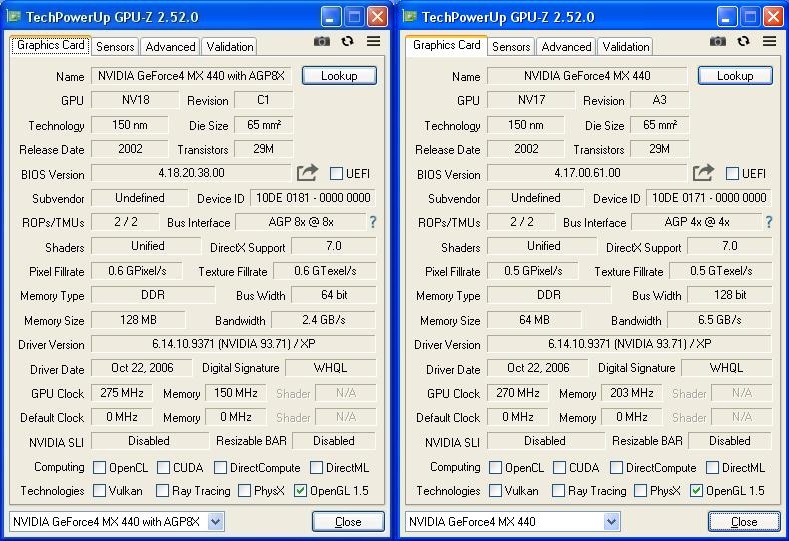This screenshot has height=541, width=789.
Task: Click the GPU Clock value 270 MHz
Action: [518, 393]
